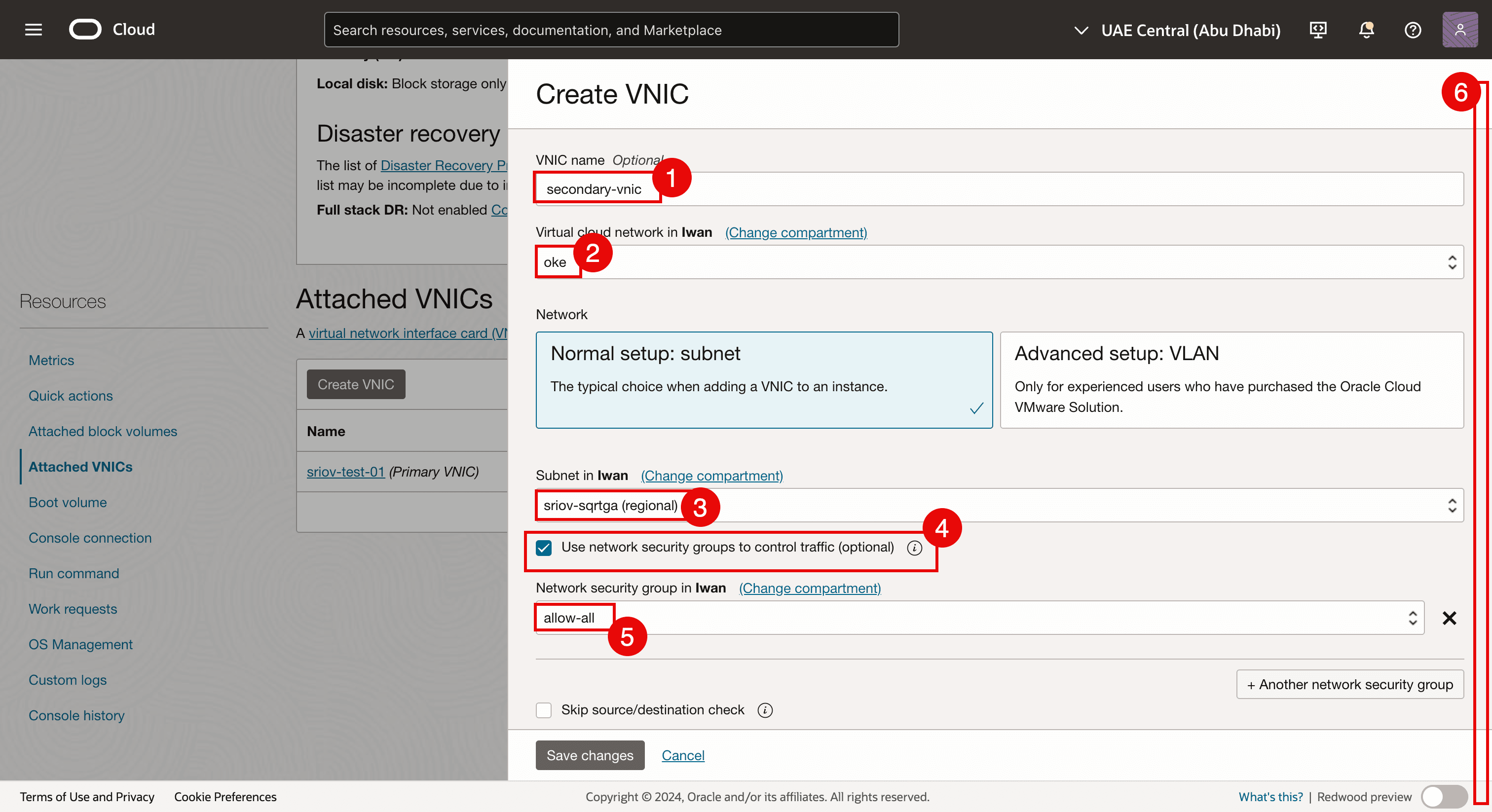The height and width of the screenshot is (812, 1492).
Task: Click info icon beside Skip source/destination check
Action: point(765,710)
